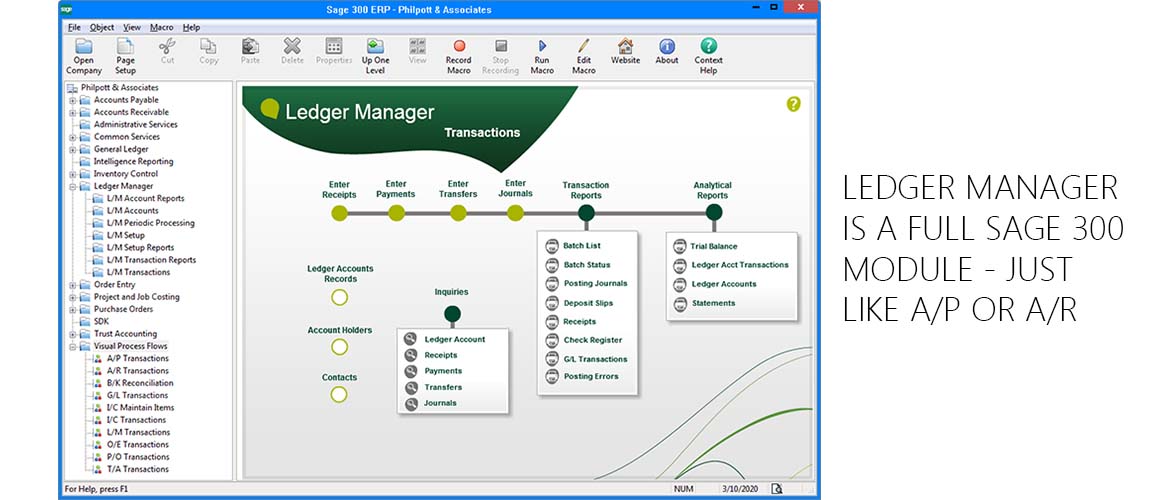The width and height of the screenshot is (1170, 500).
Task: Expand the Accounts Payable tree node
Action: click(x=72, y=100)
